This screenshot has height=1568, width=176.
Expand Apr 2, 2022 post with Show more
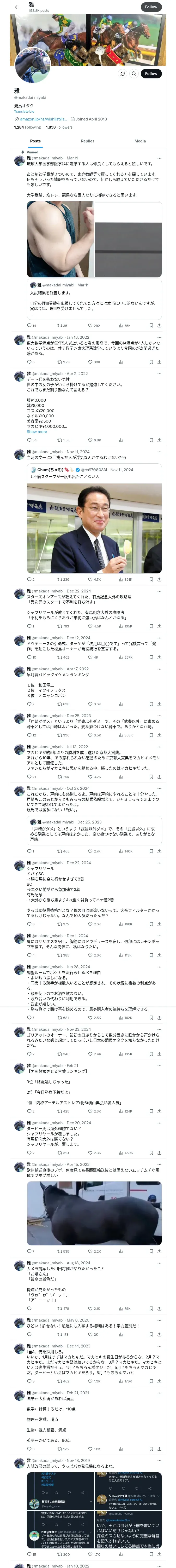[37, 431]
